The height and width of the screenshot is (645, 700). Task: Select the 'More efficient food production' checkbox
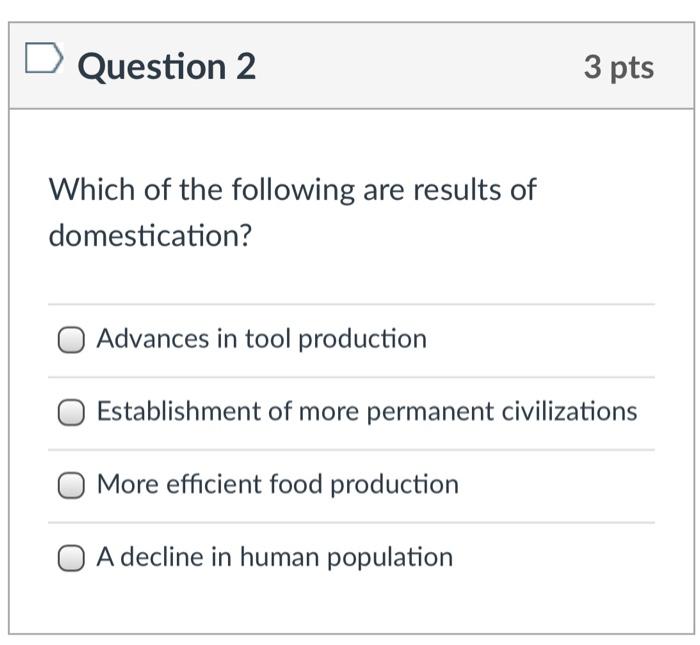(x=70, y=485)
